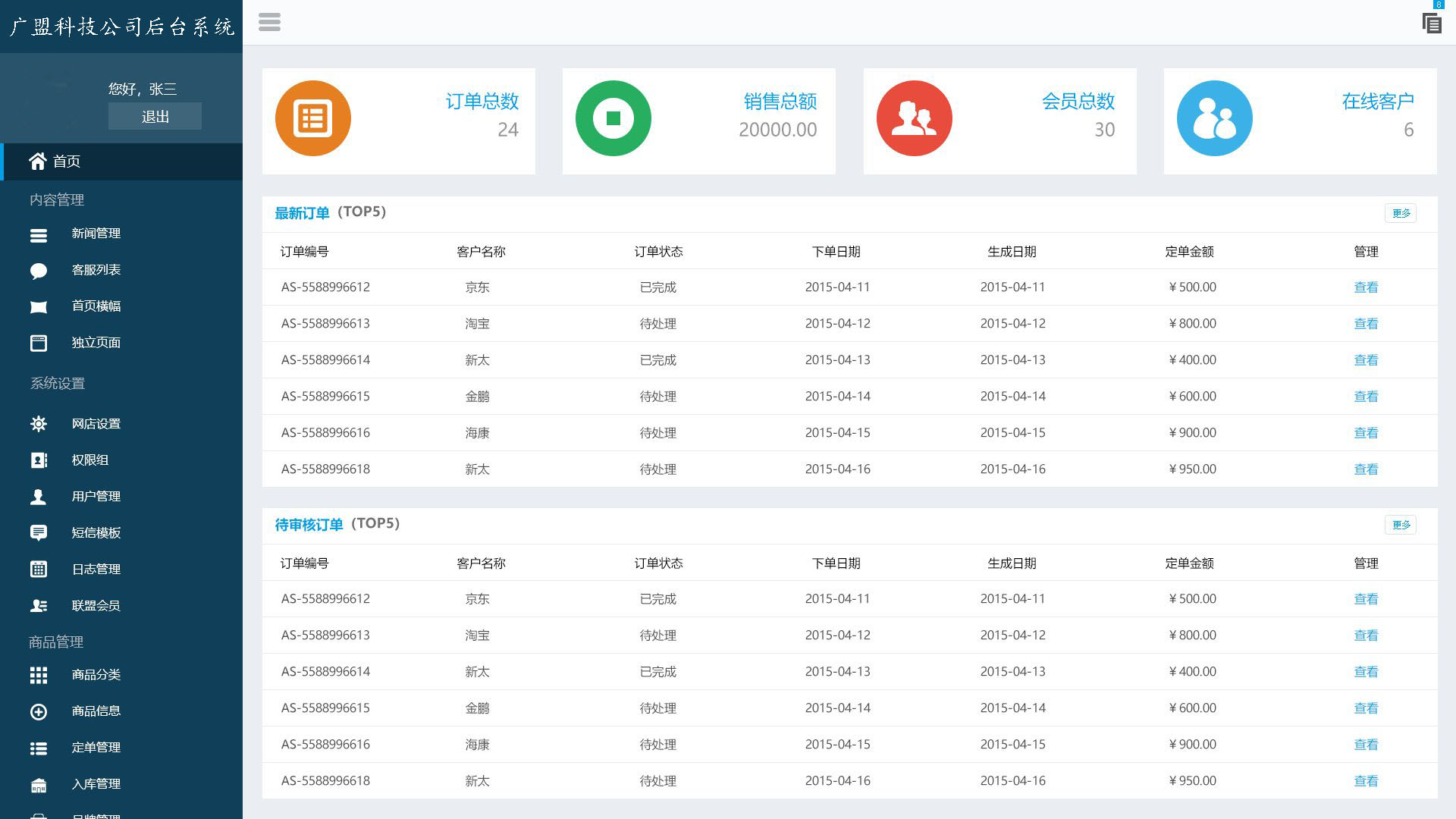
Task: View order AS-5588996613 in 待审核订单
Action: click(1366, 635)
